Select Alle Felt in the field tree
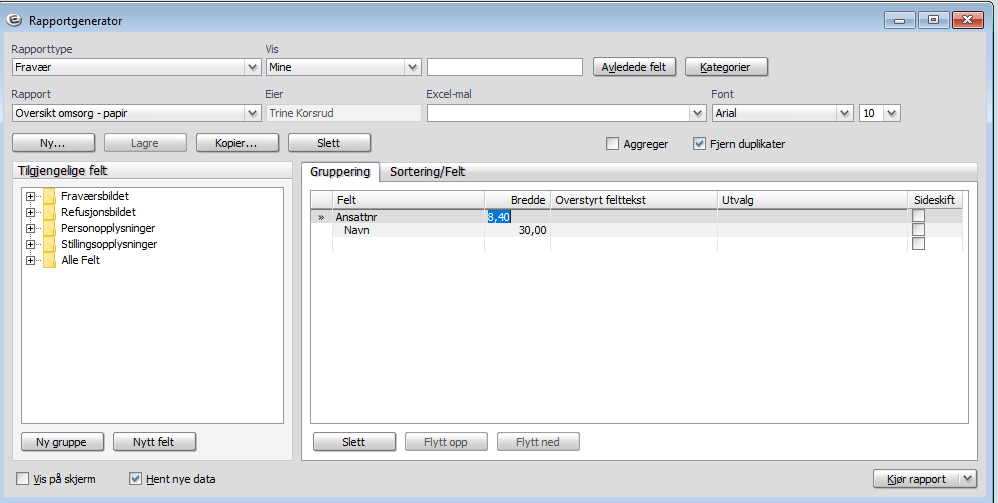Image resolution: width=998 pixels, height=503 pixels. pos(80,260)
